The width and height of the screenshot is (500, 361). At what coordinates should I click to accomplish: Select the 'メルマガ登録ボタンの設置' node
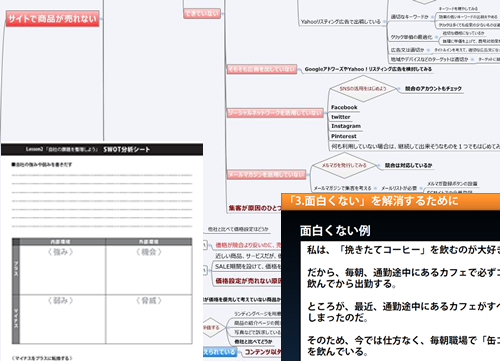pyautogui.click(x=452, y=184)
